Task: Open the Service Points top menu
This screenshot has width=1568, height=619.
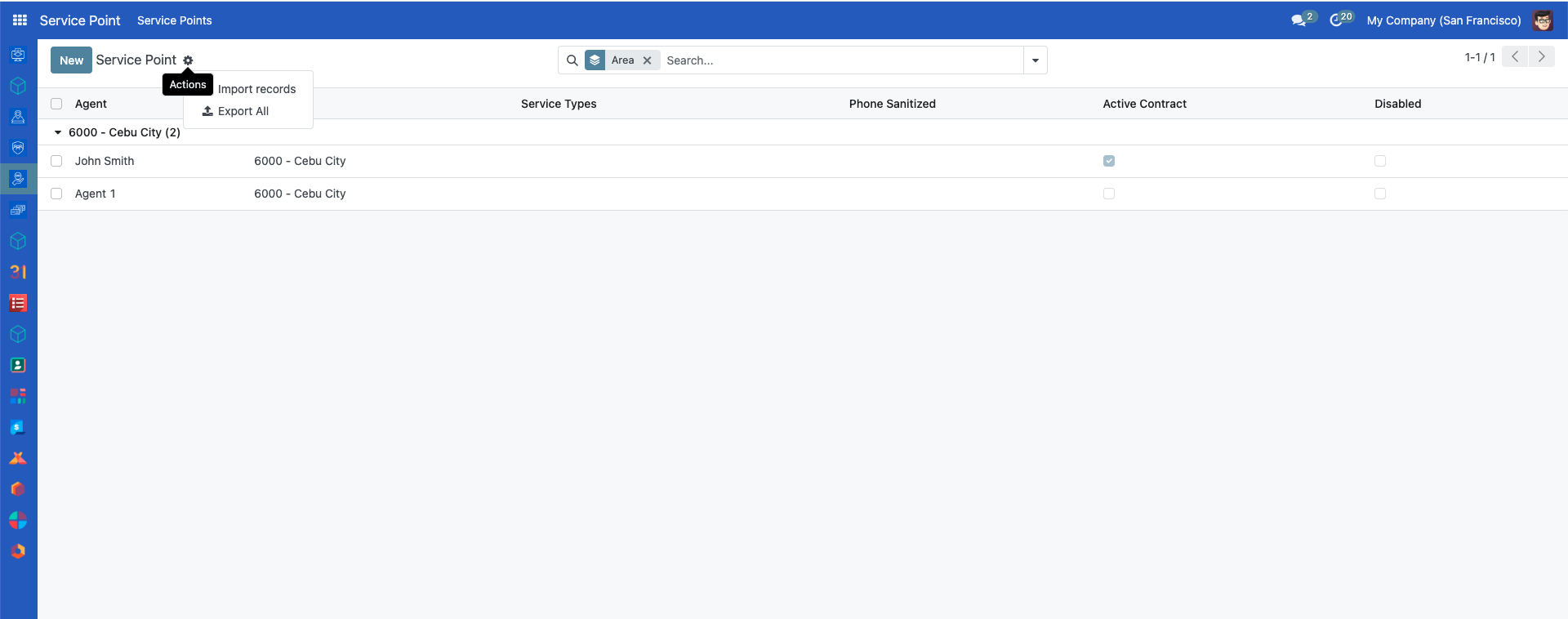Action: click(174, 20)
